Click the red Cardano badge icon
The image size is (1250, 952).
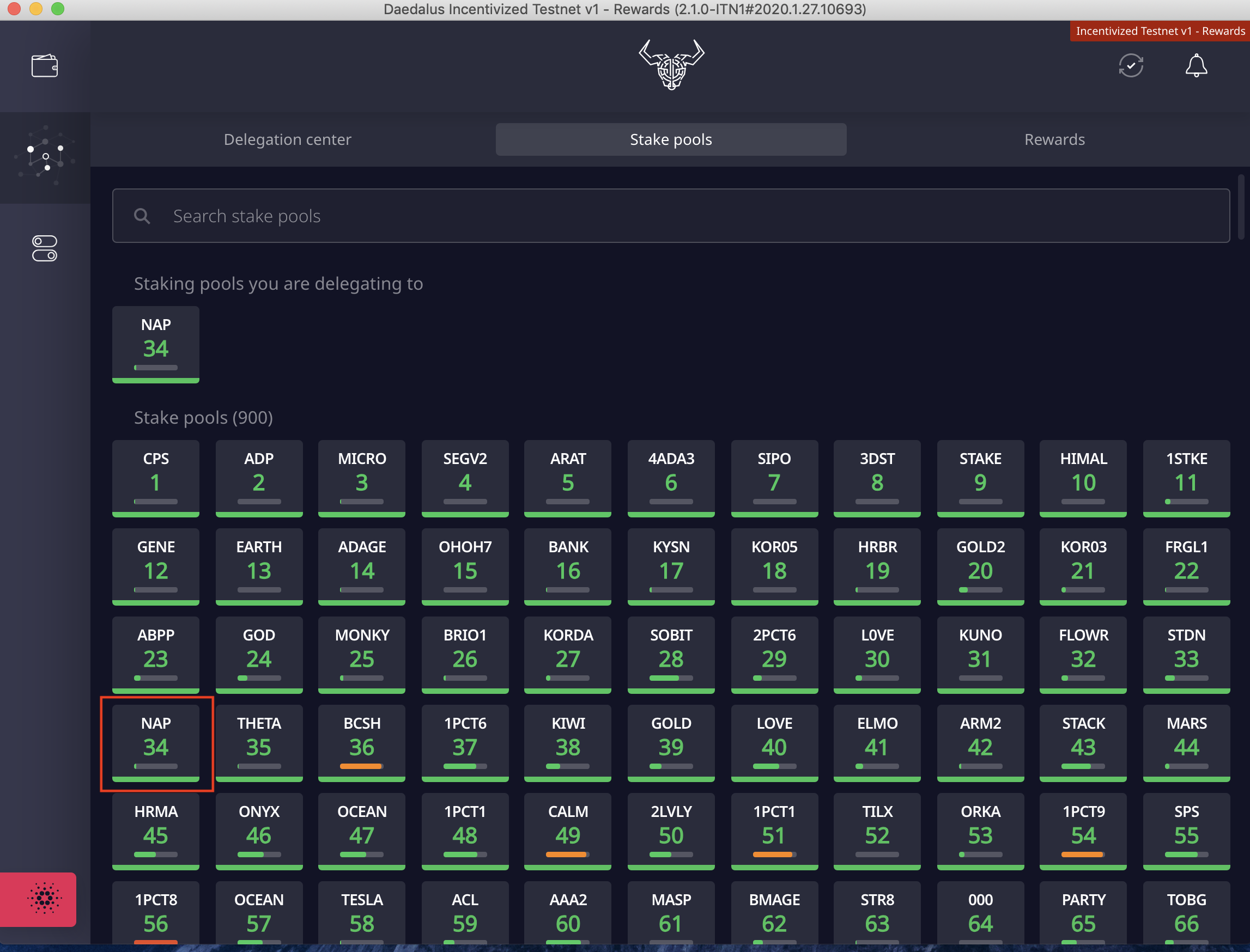pyautogui.click(x=44, y=898)
